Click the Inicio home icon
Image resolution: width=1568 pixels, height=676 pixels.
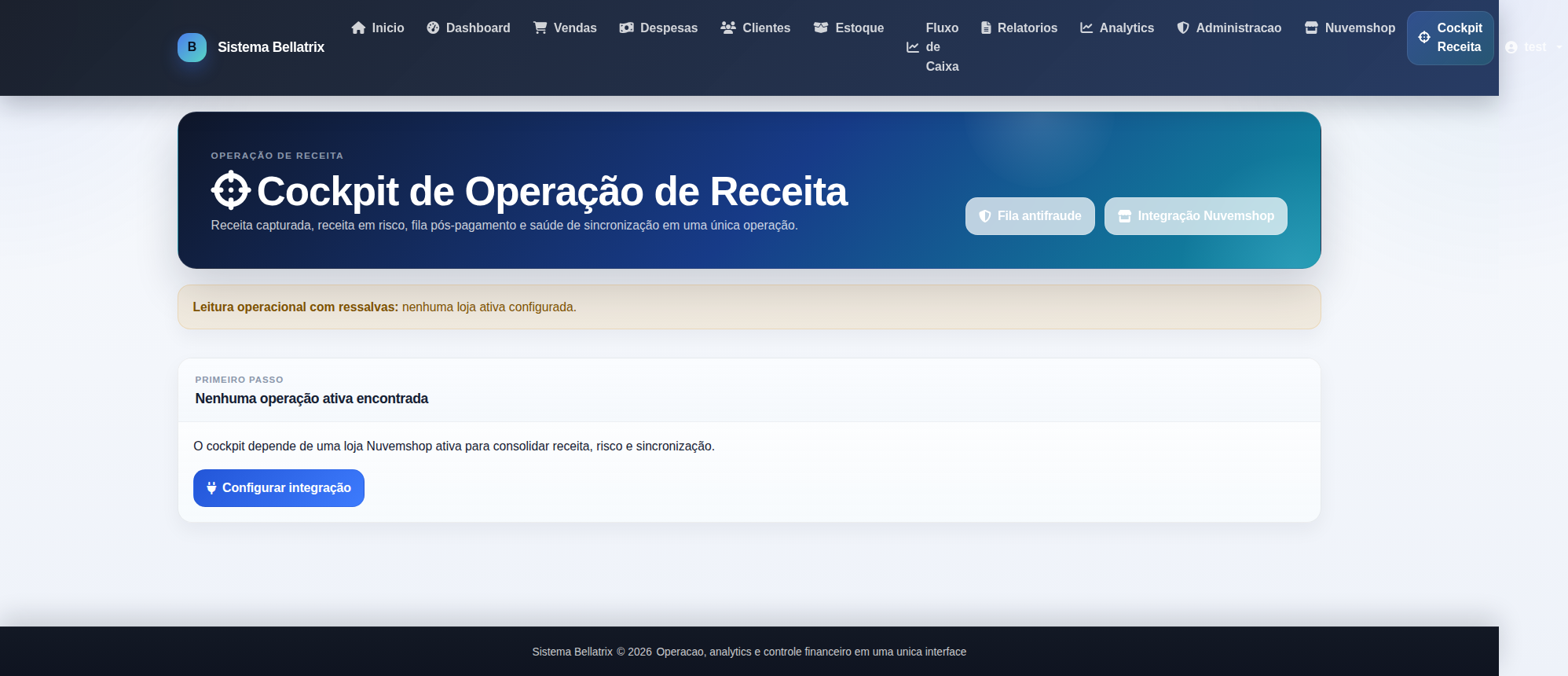tap(358, 28)
